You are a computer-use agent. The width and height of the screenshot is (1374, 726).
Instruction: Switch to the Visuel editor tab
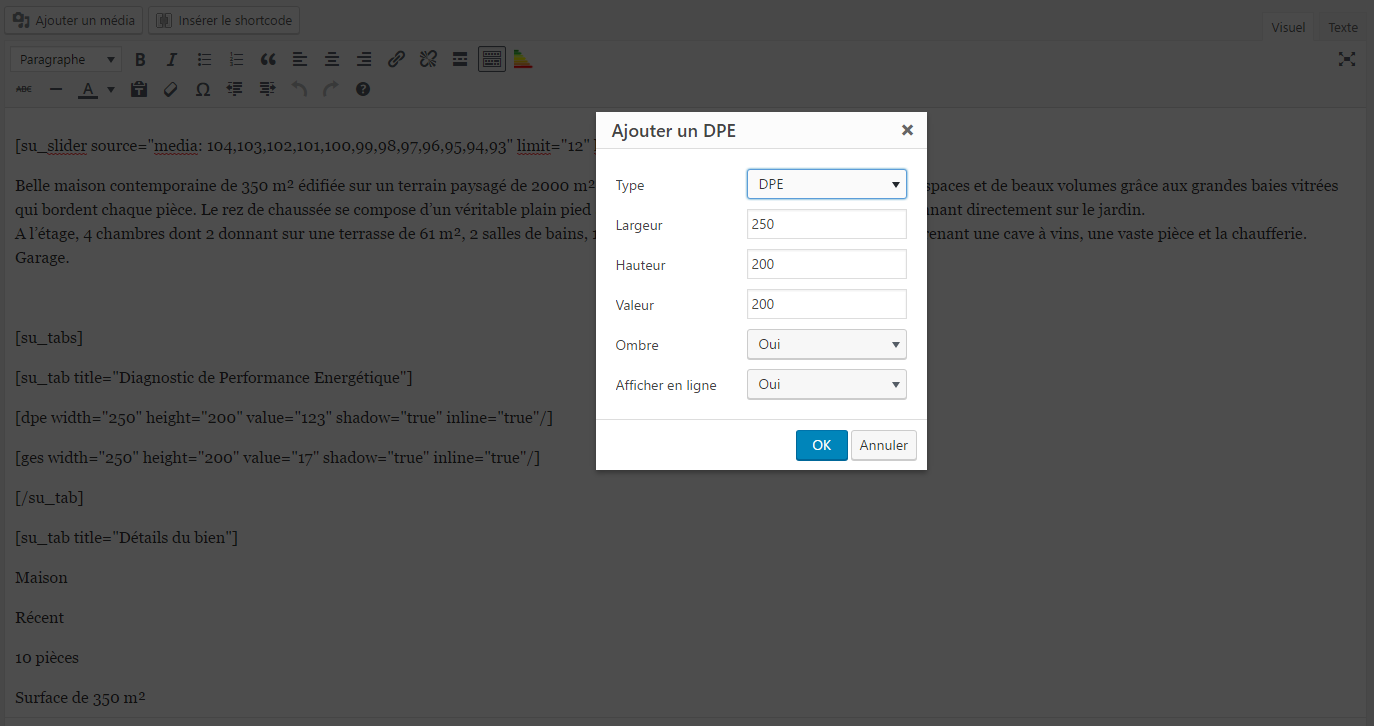(1288, 27)
